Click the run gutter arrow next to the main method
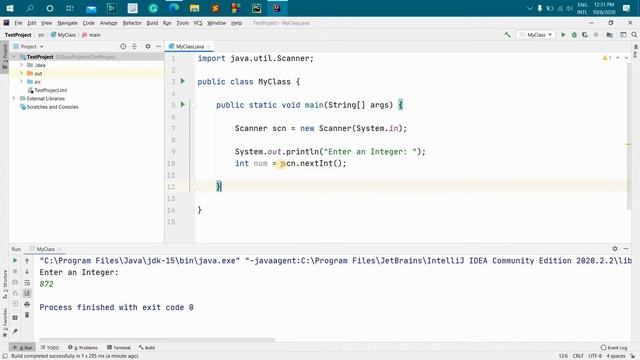Viewport: 640px width, 360px height. (x=183, y=104)
